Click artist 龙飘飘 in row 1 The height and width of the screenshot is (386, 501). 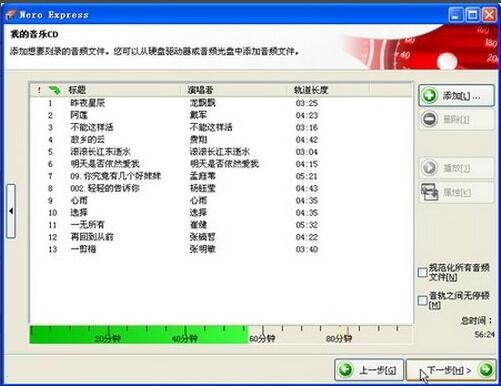203,103
